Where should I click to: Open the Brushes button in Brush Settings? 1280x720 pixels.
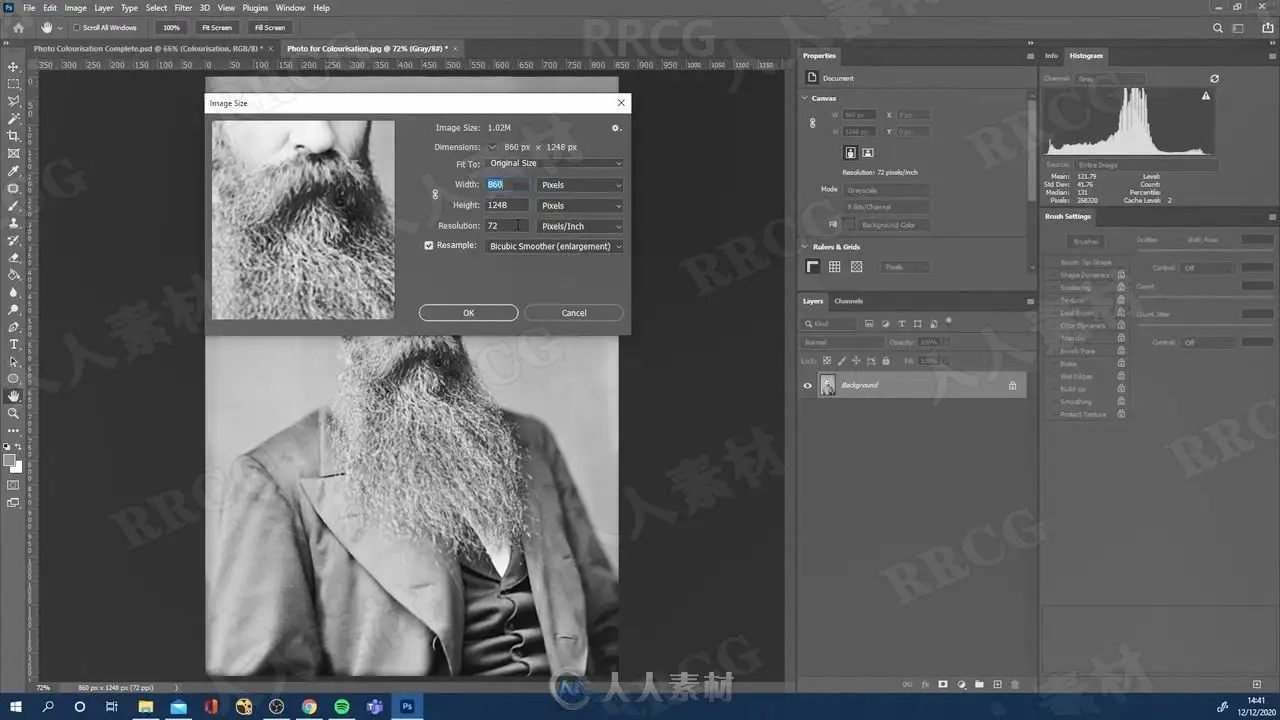[x=1086, y=241]
